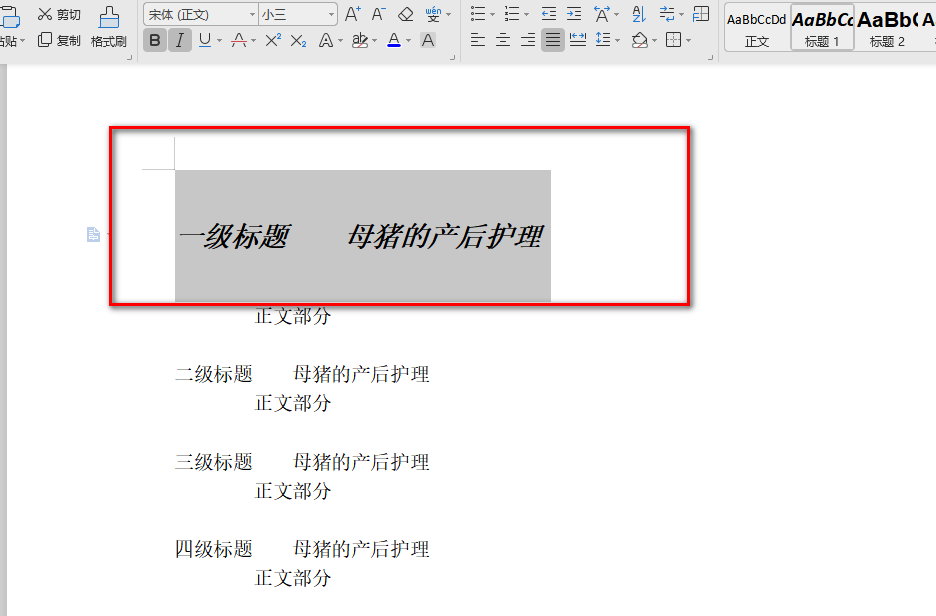This screenshot has width=936, height=616.
Task: Toggle subscript formatting
Action: point(298,41)
